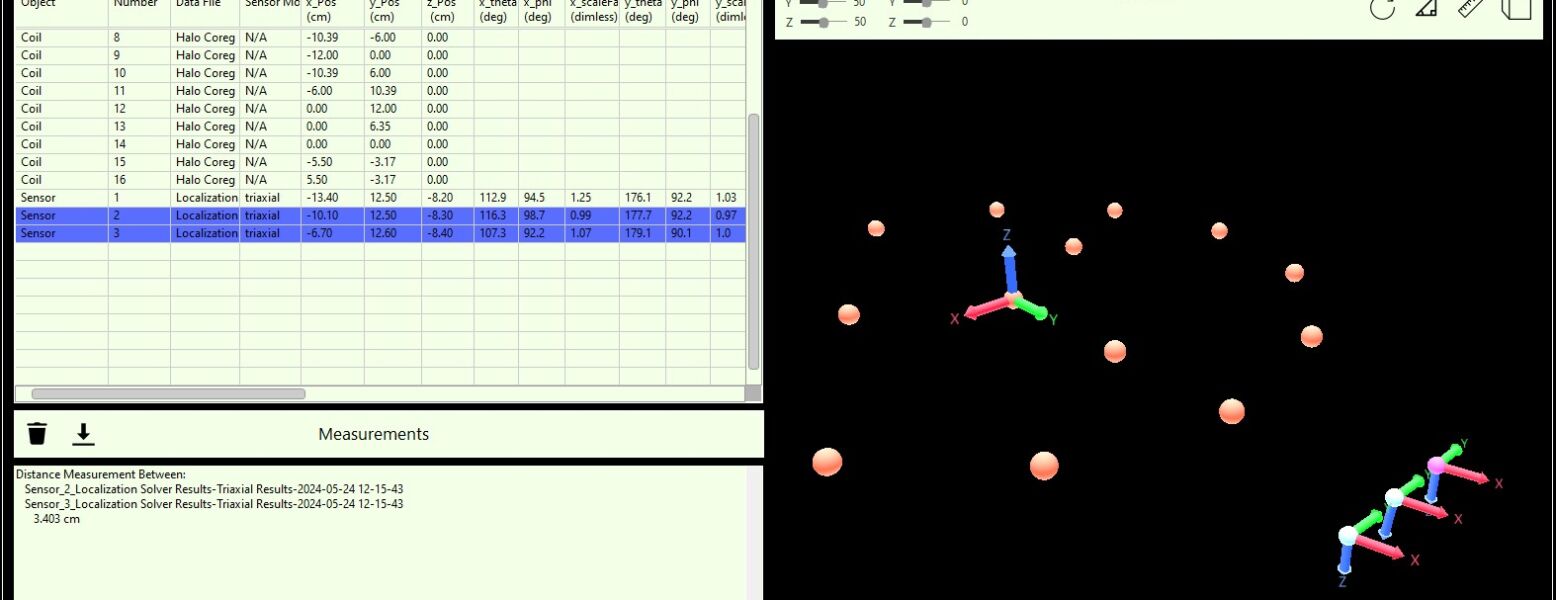Click the cube view icon in 3D toolbar

[x=1517, y=8]
